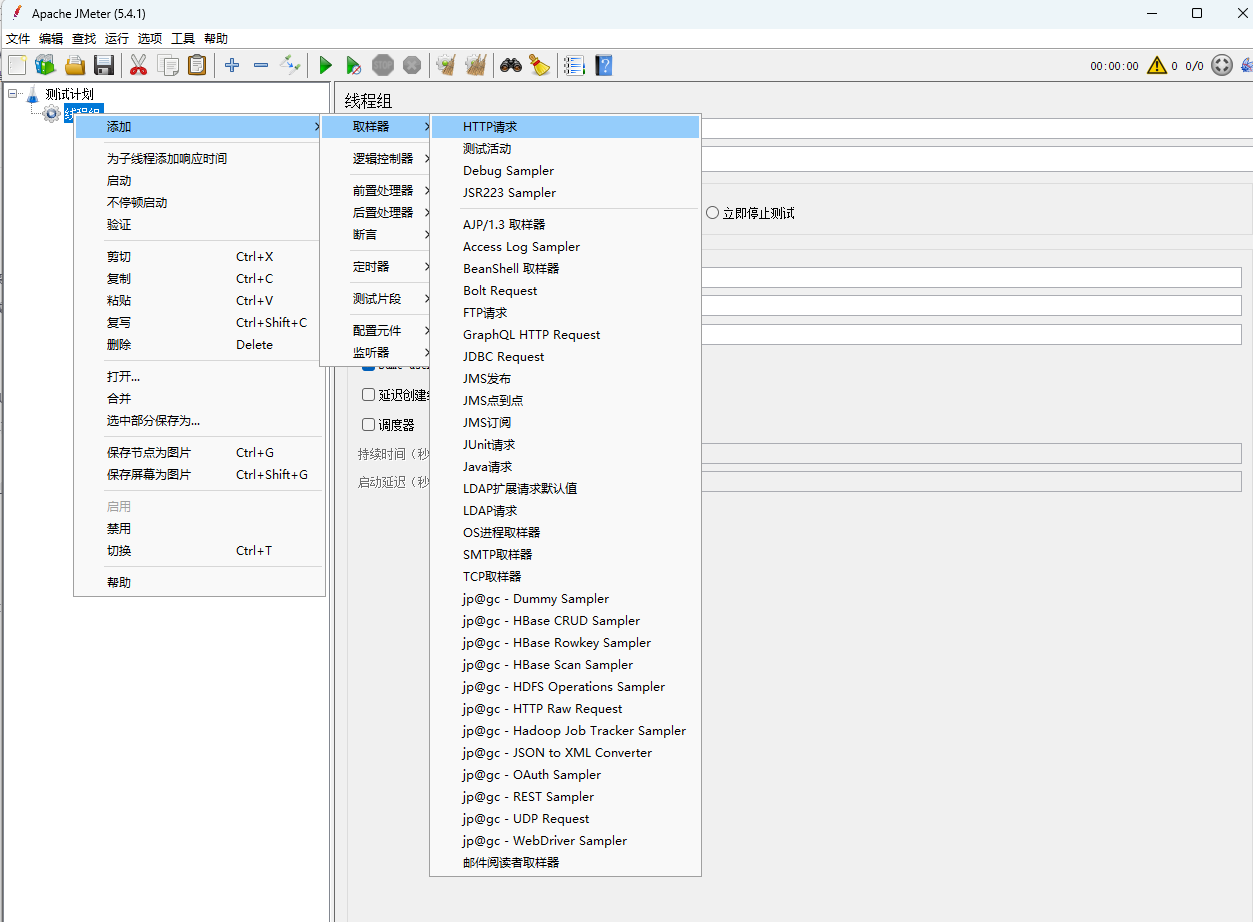Open the 配置元件 submenu
This screenshot has width=1253, height=922.
tap(375, 330)
